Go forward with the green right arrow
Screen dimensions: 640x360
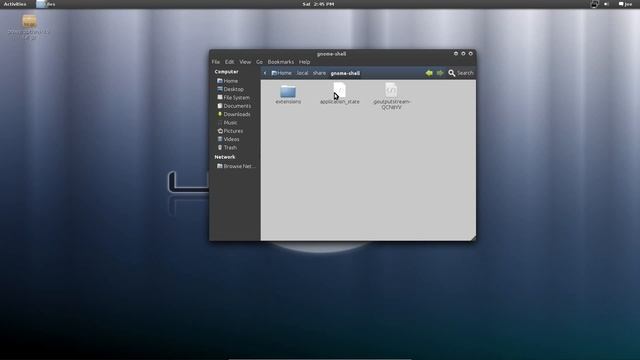point(440,73)
